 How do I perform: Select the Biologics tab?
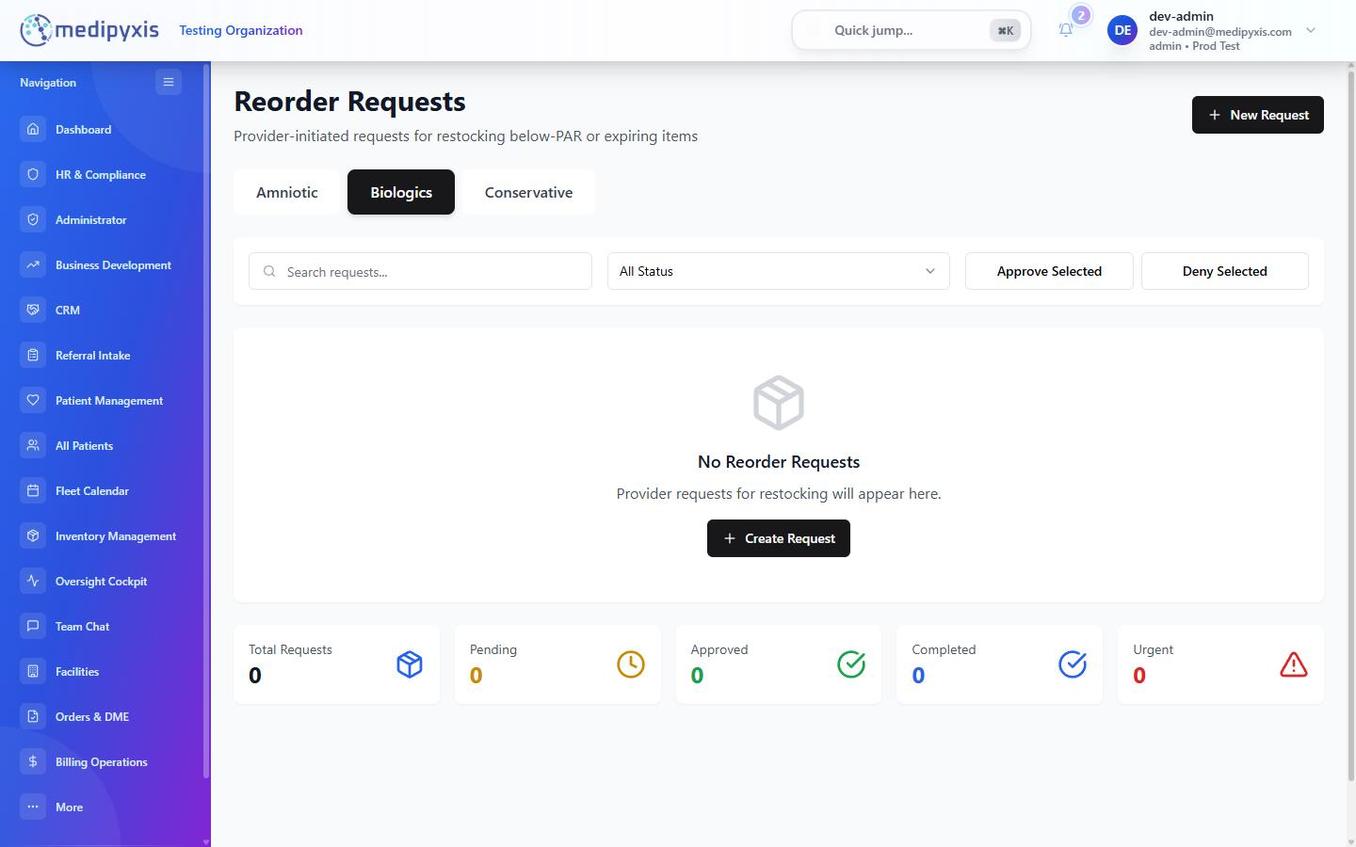click(401, 192)
